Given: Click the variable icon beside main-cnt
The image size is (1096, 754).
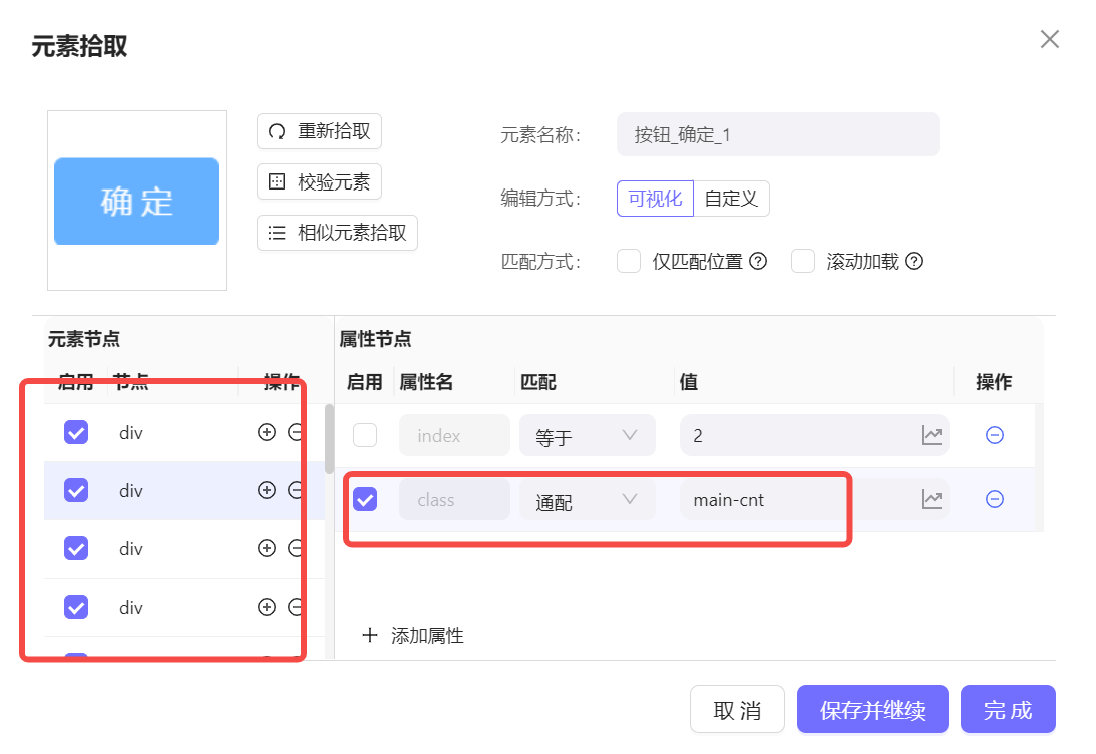Looking at the screenshot, I should pos(931,499).
